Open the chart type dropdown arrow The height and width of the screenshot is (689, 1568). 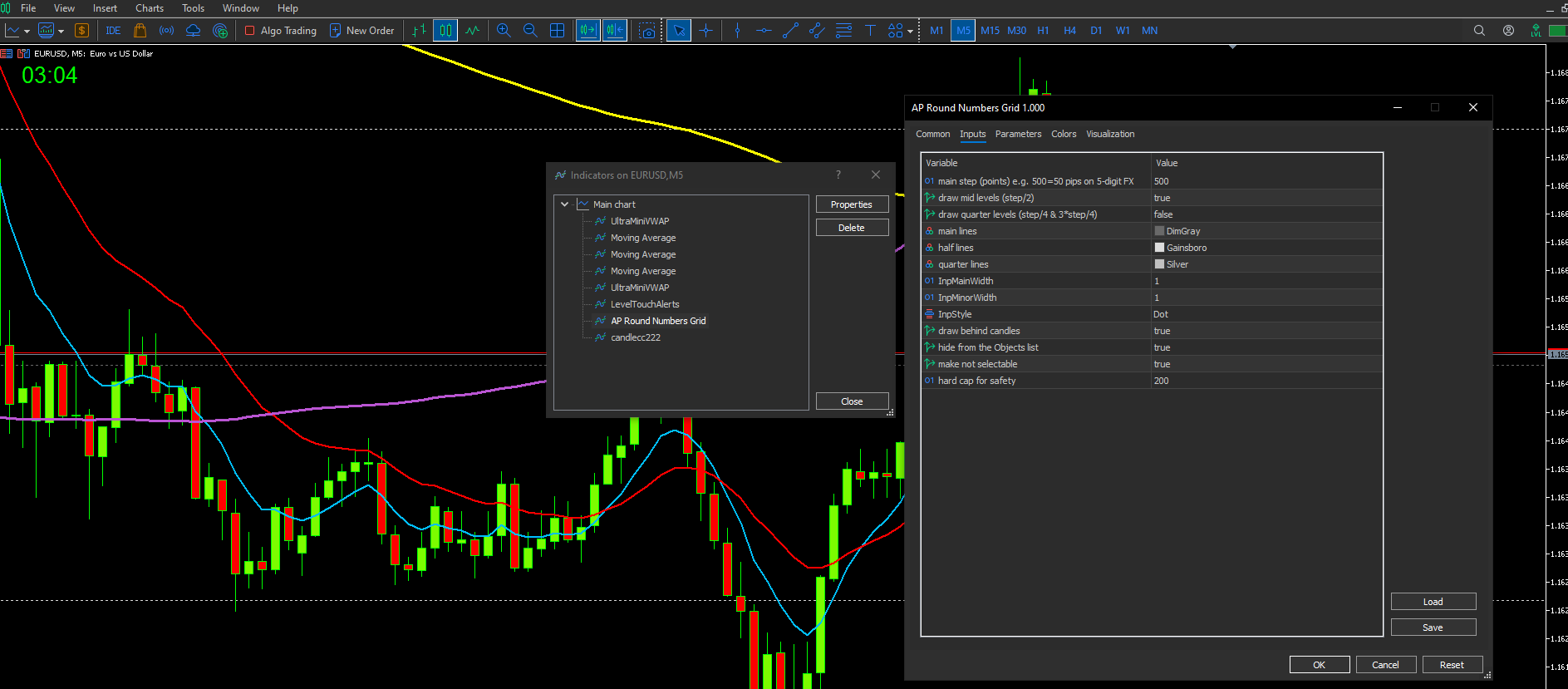27,32
